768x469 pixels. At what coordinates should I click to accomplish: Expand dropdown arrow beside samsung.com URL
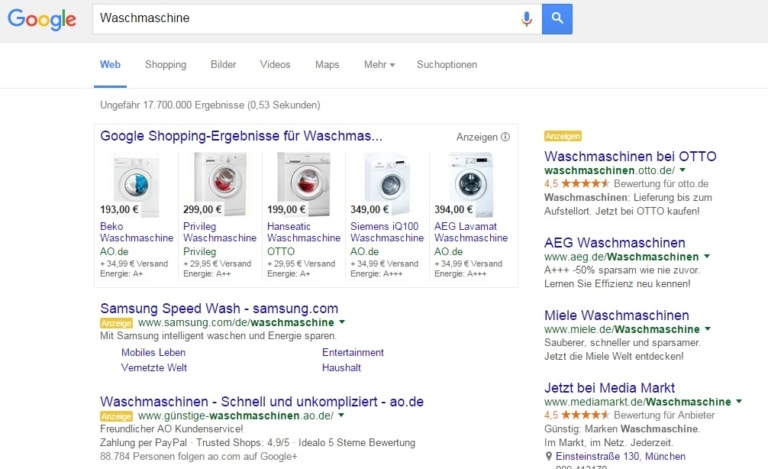pos(342,322)
